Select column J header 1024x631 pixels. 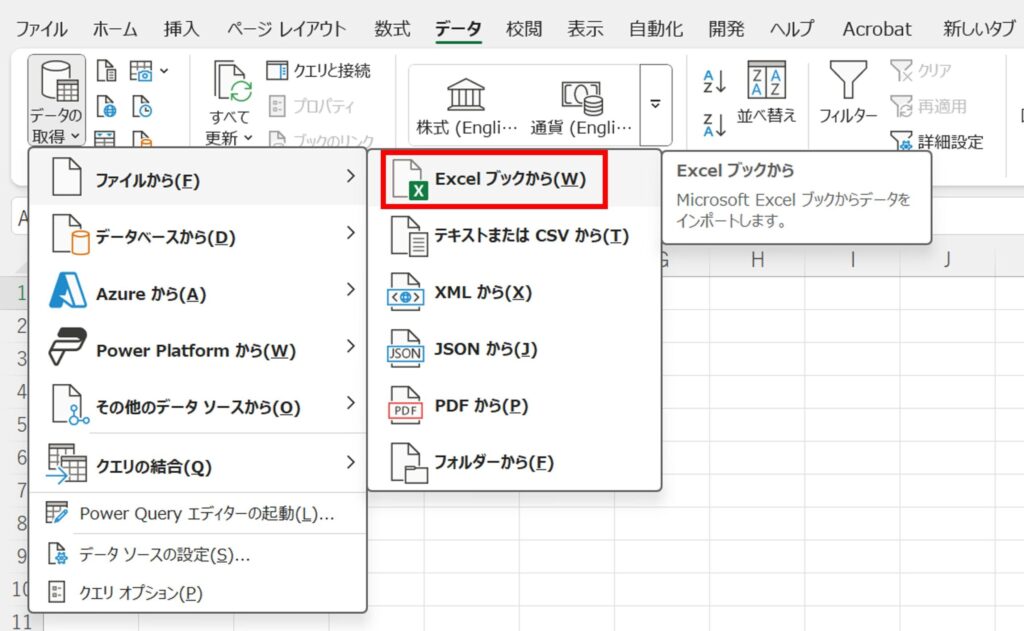click(x=947, y=261)
